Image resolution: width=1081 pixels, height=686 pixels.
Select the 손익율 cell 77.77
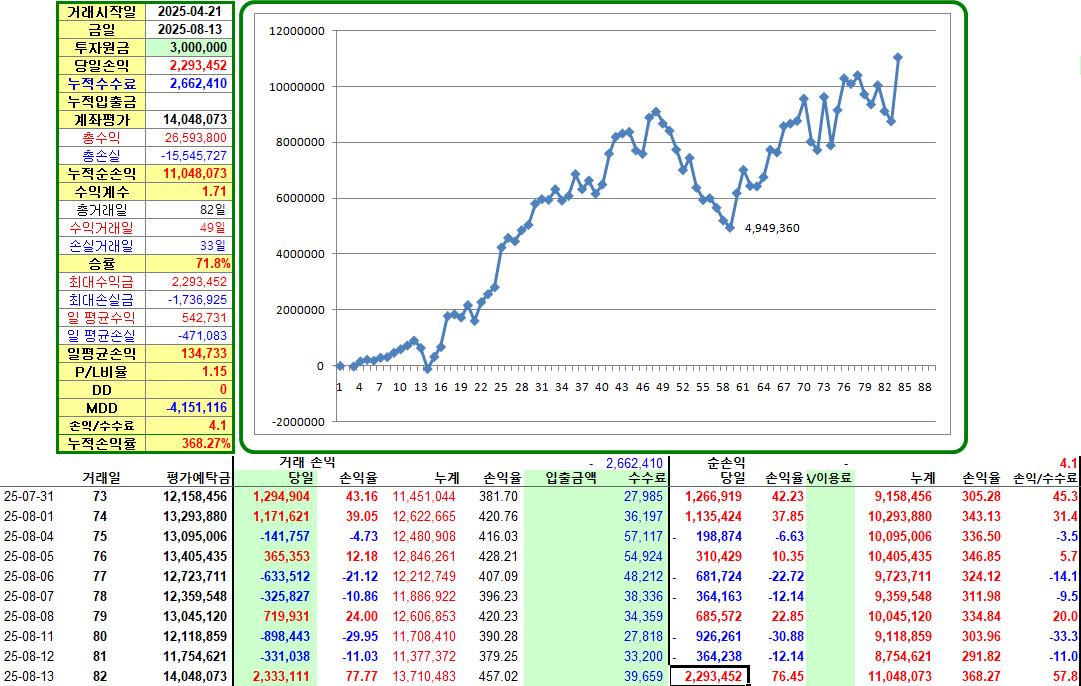click(x=362, y=676)
